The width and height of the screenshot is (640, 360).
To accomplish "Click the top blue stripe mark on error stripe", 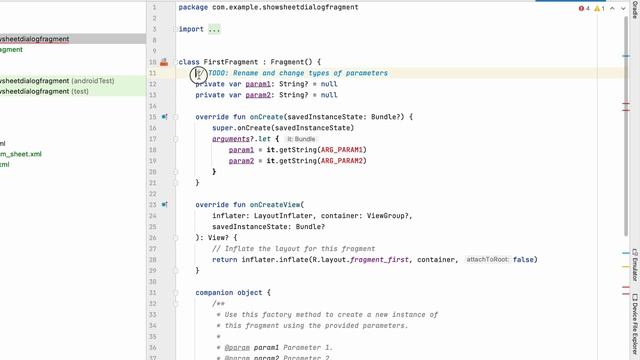I will [x=626, y=56].
